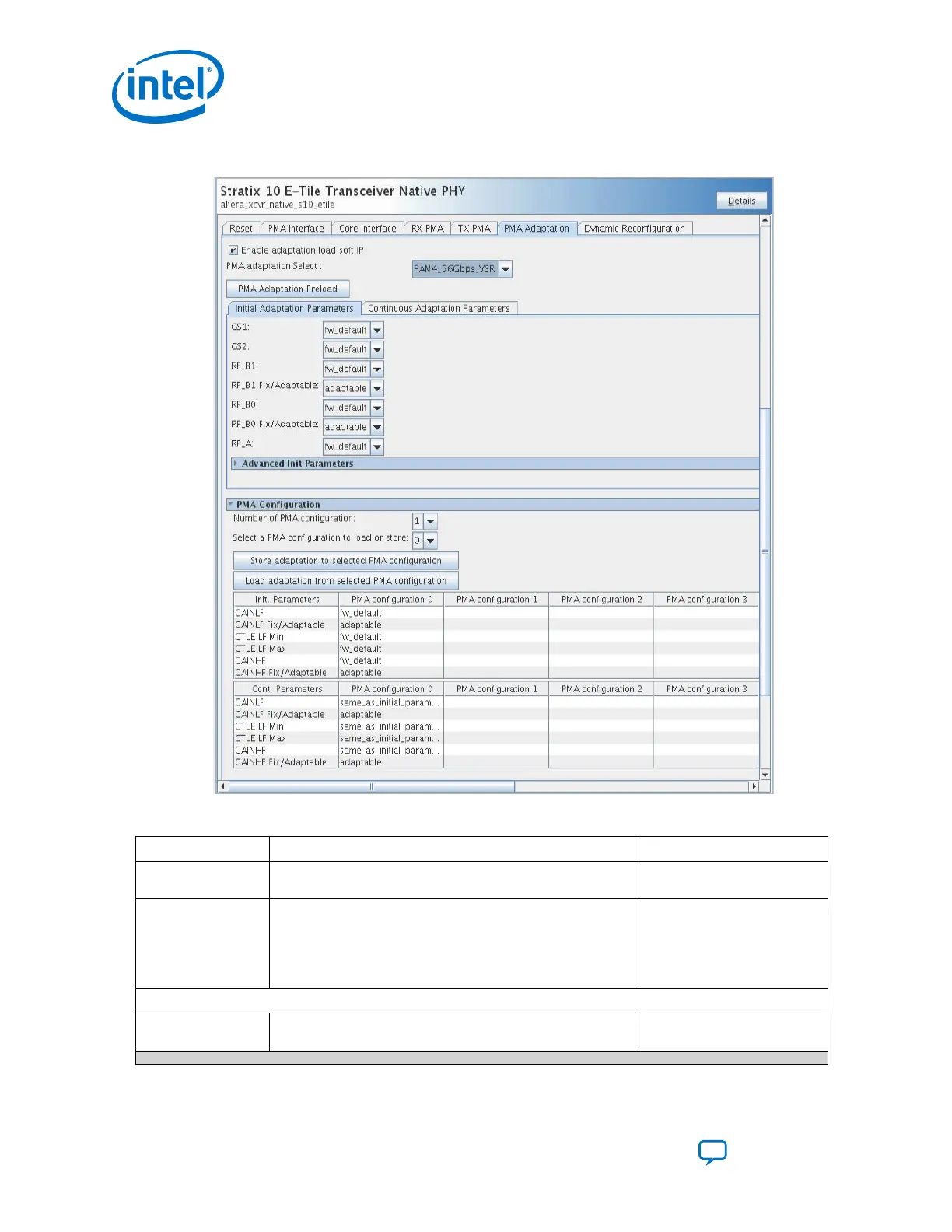Click the vertical scrollbar thumb
The height and width of the screenshot is (1232, 952).
coord(765,551)
